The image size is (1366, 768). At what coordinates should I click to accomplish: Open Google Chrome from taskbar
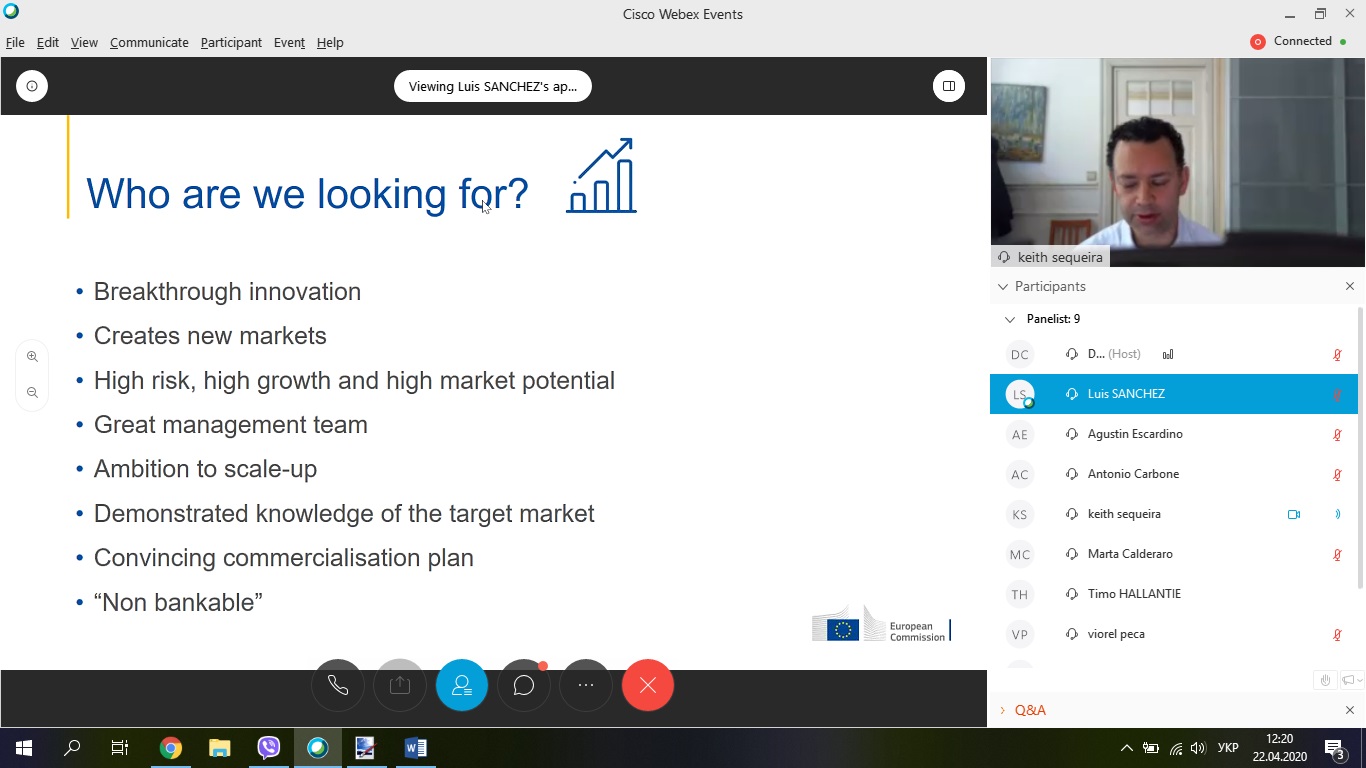[x=171, y=747]
